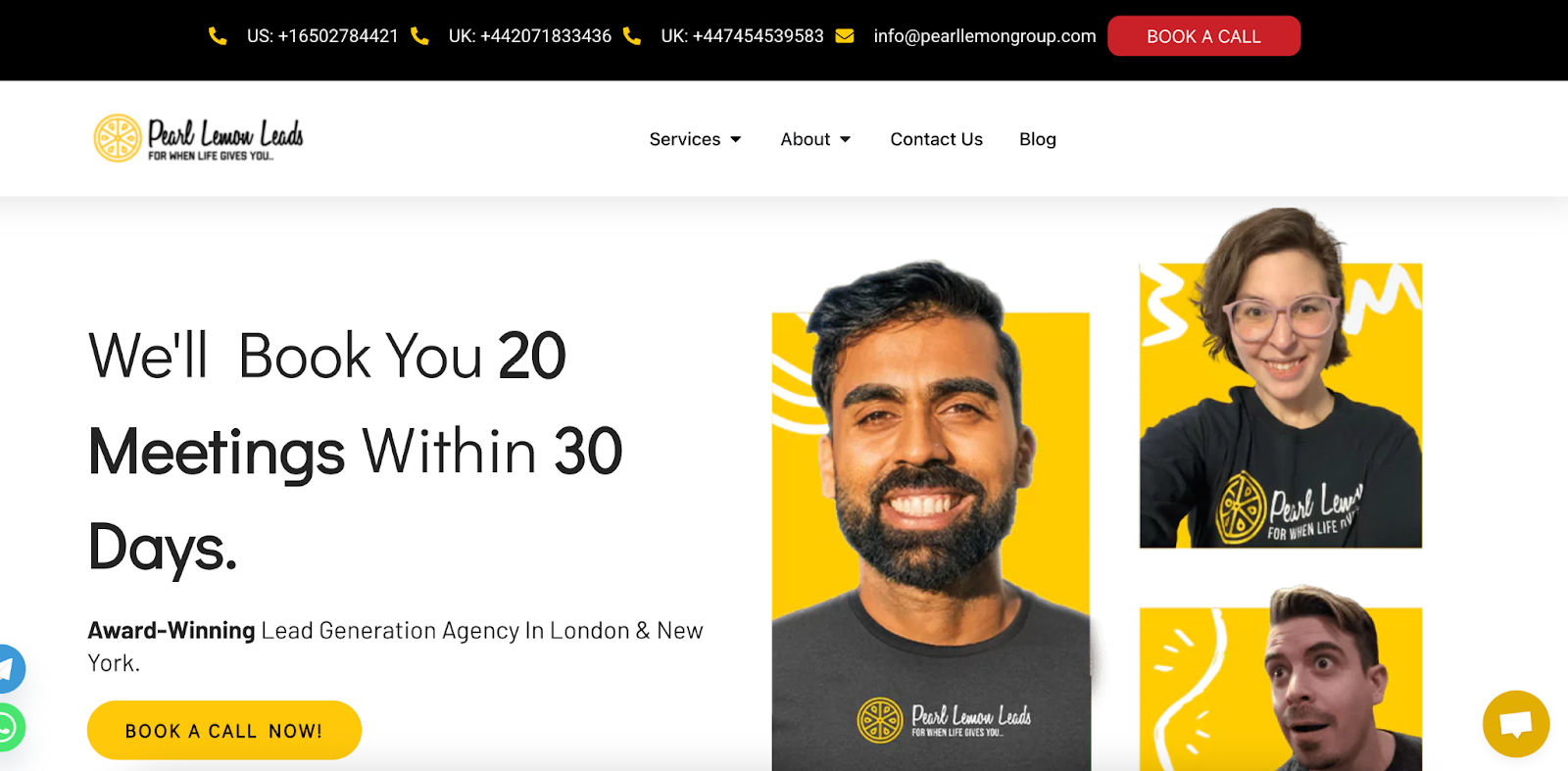Click the blue Telegram floating icon
Viewport: 1568px width, 771px height.
click(x=8, y=669)
